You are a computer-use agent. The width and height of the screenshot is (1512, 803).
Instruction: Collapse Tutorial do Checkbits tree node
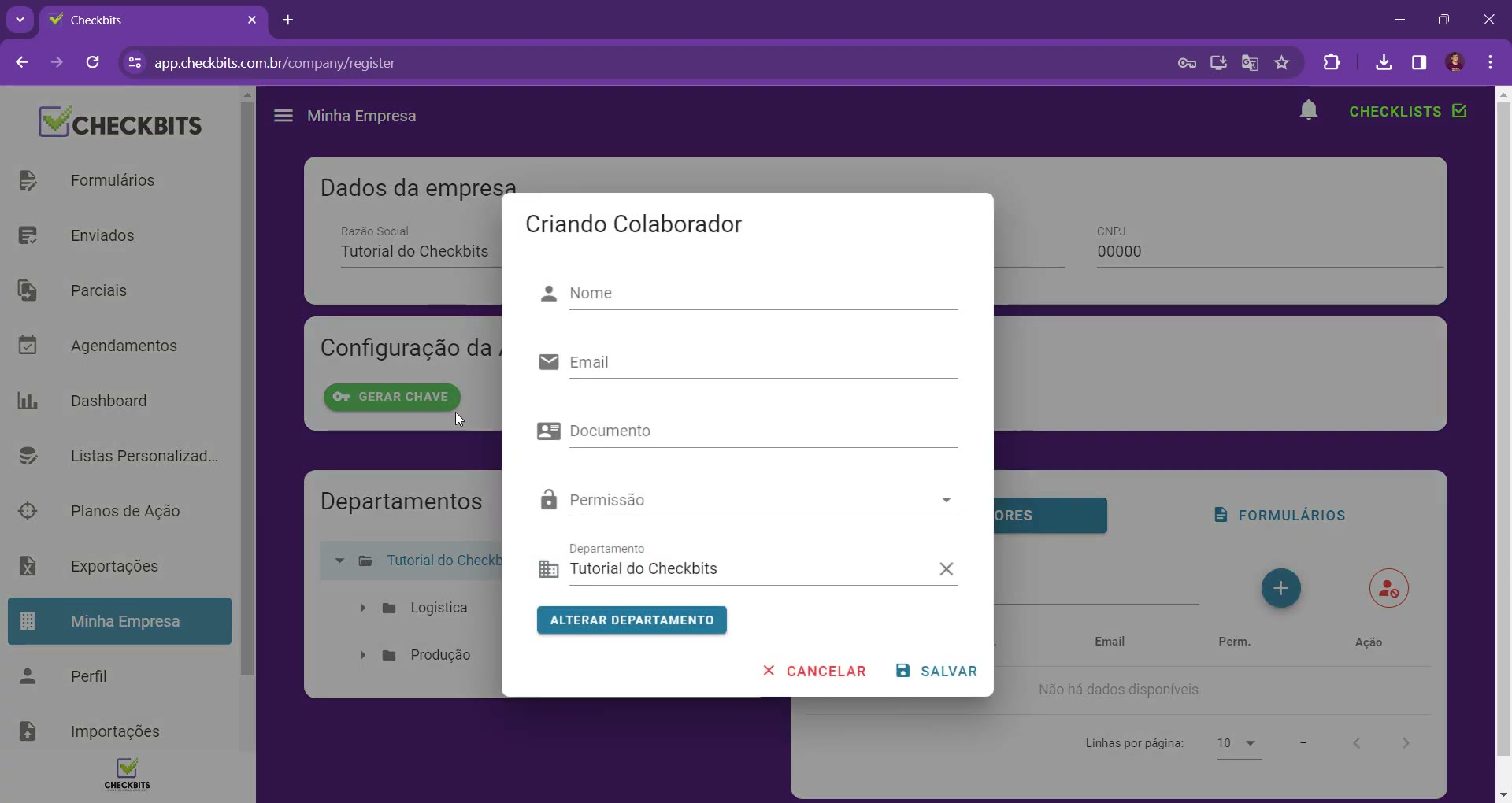tap(339, 561)
